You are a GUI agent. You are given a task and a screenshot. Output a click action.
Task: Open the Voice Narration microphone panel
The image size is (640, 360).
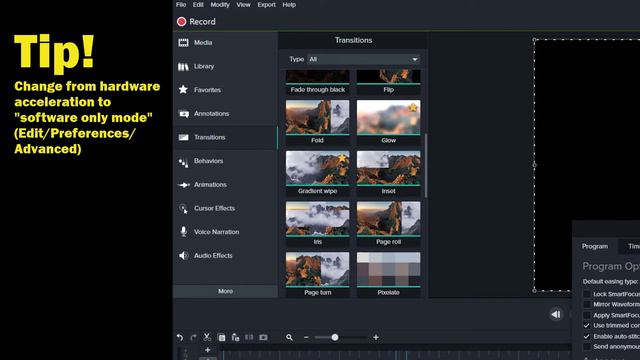click(225, 232)
